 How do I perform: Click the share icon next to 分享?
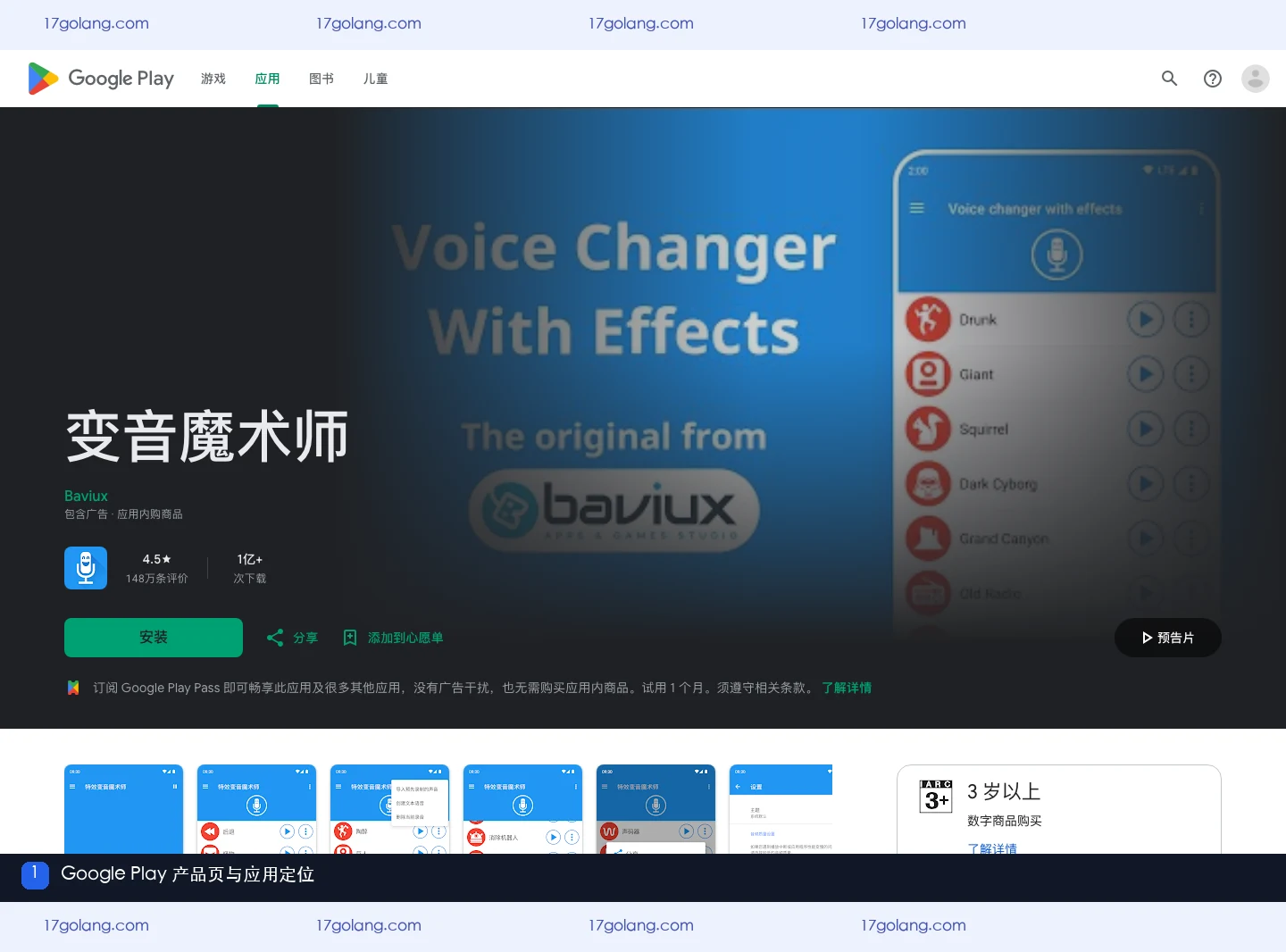point(275,638)
